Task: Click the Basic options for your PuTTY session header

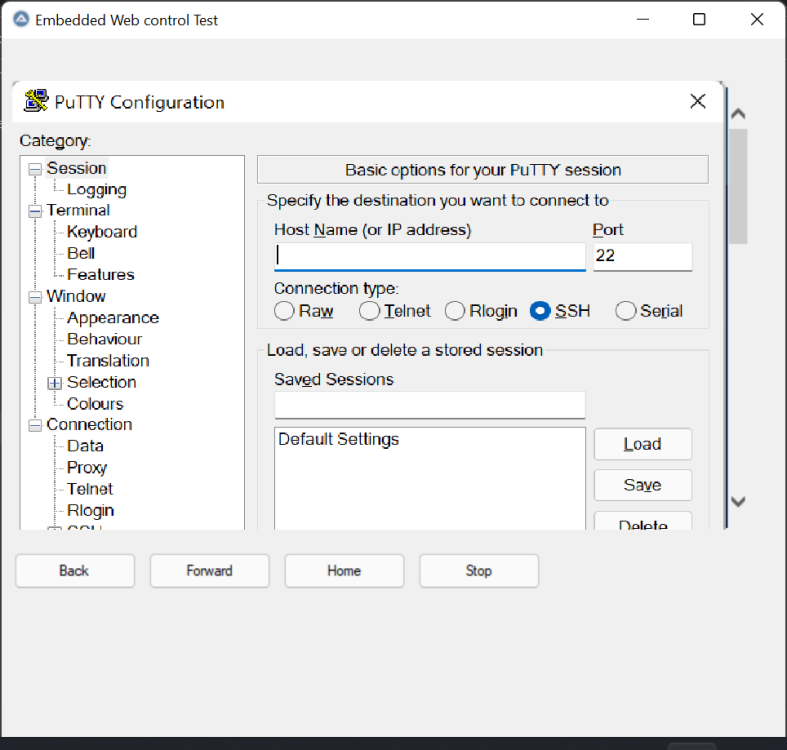Action: click(483, 170)
